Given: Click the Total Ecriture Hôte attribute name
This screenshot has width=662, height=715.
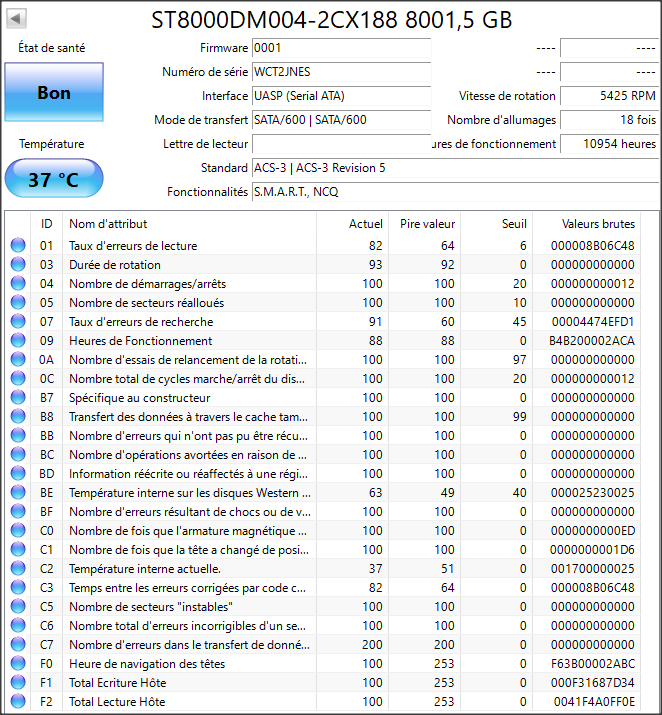Looking at the screenshot, I should [x=118, y=683].
